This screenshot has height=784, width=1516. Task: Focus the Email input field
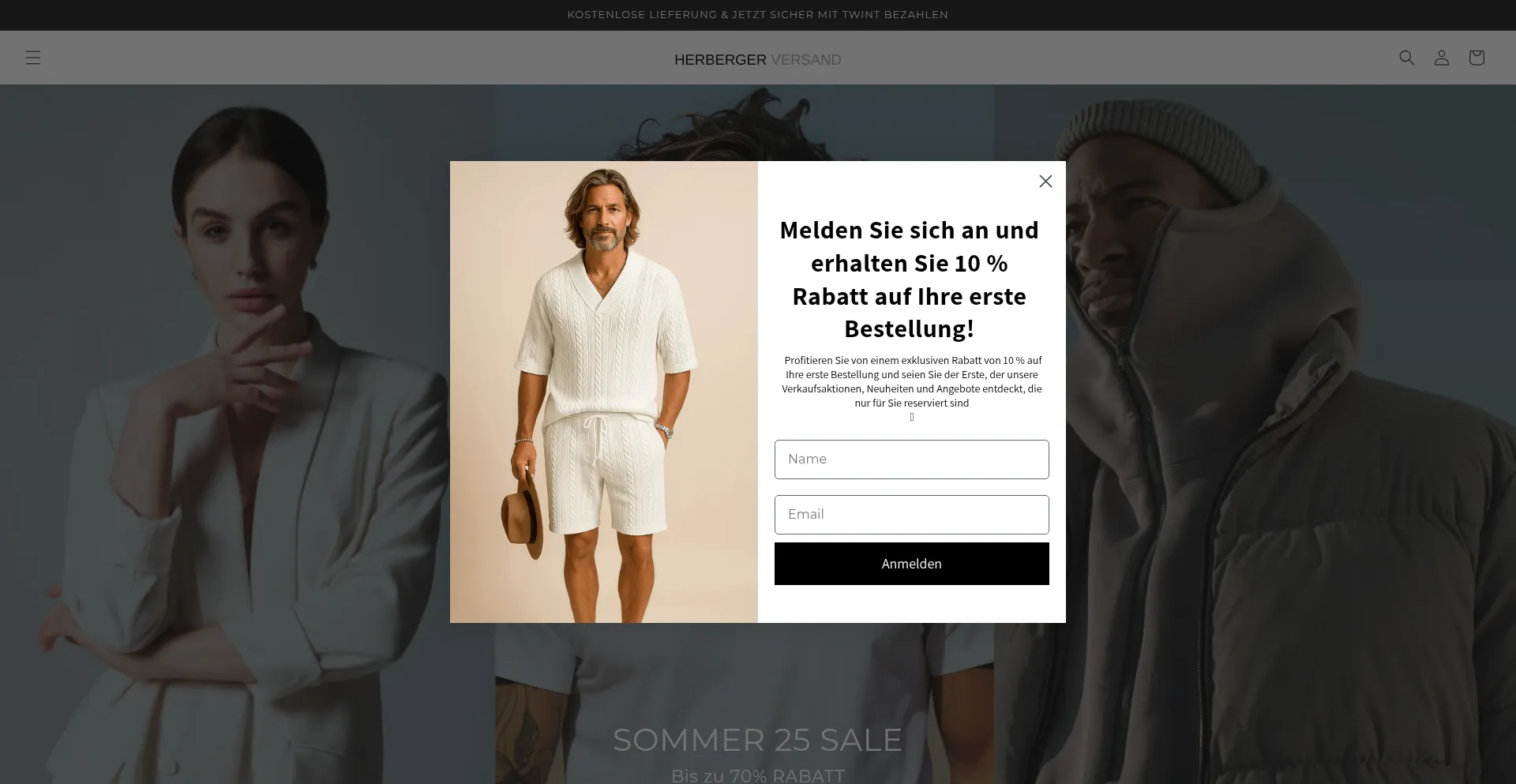911,515
